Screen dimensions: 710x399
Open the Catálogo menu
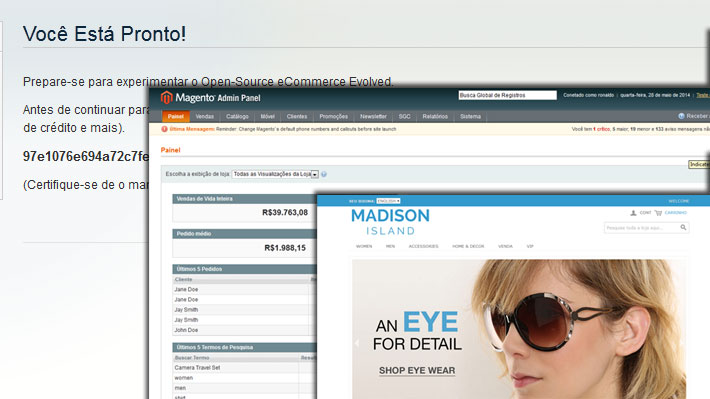coord(237,116)
